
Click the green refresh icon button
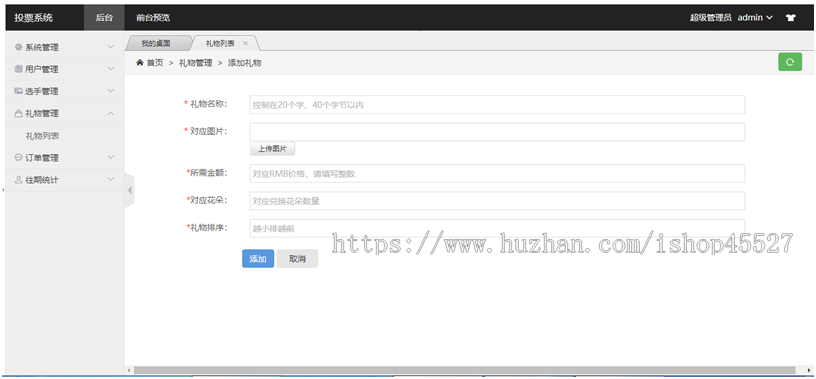pos(789,62)
